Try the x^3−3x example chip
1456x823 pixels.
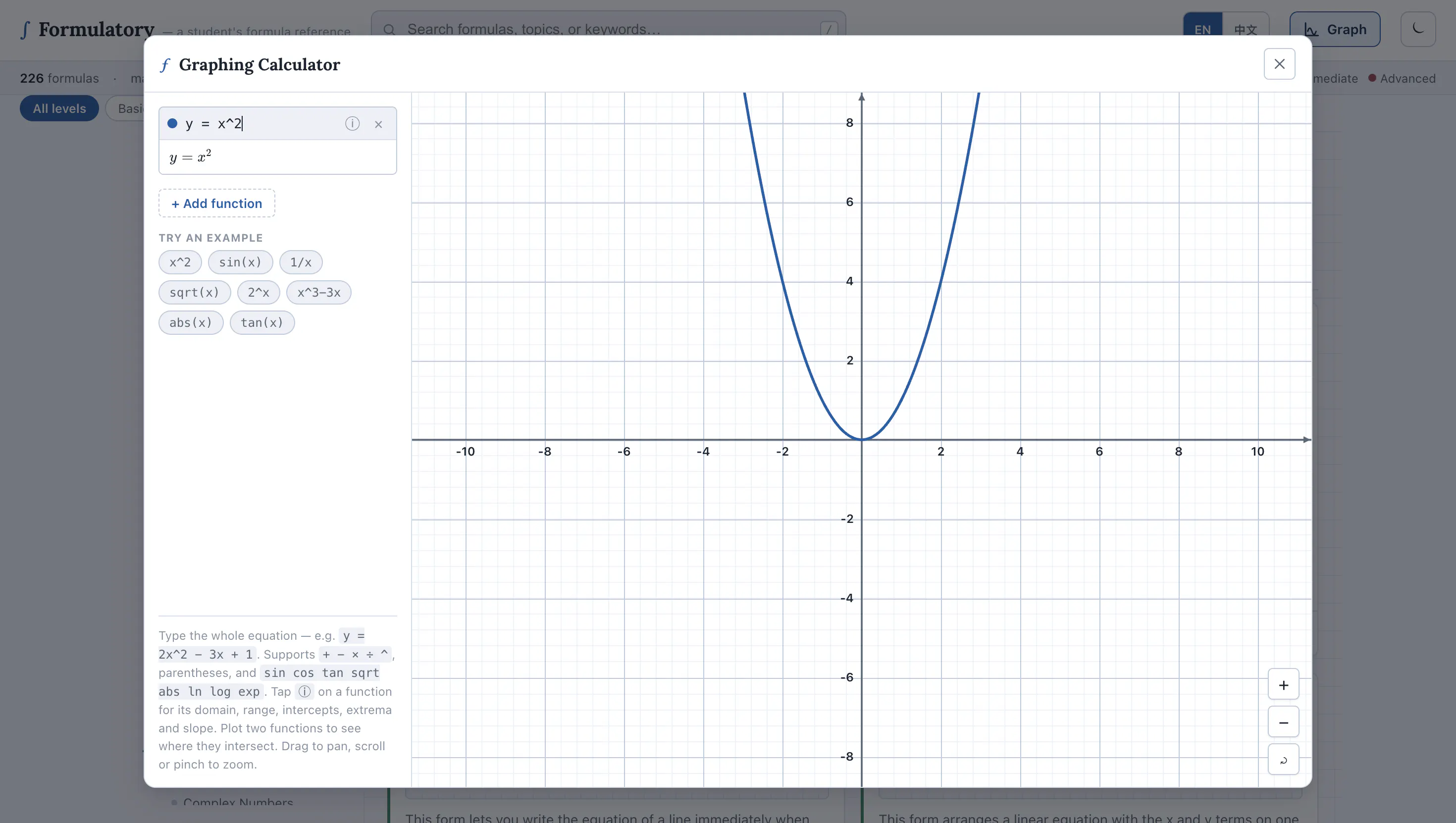(x=319, y=292)
